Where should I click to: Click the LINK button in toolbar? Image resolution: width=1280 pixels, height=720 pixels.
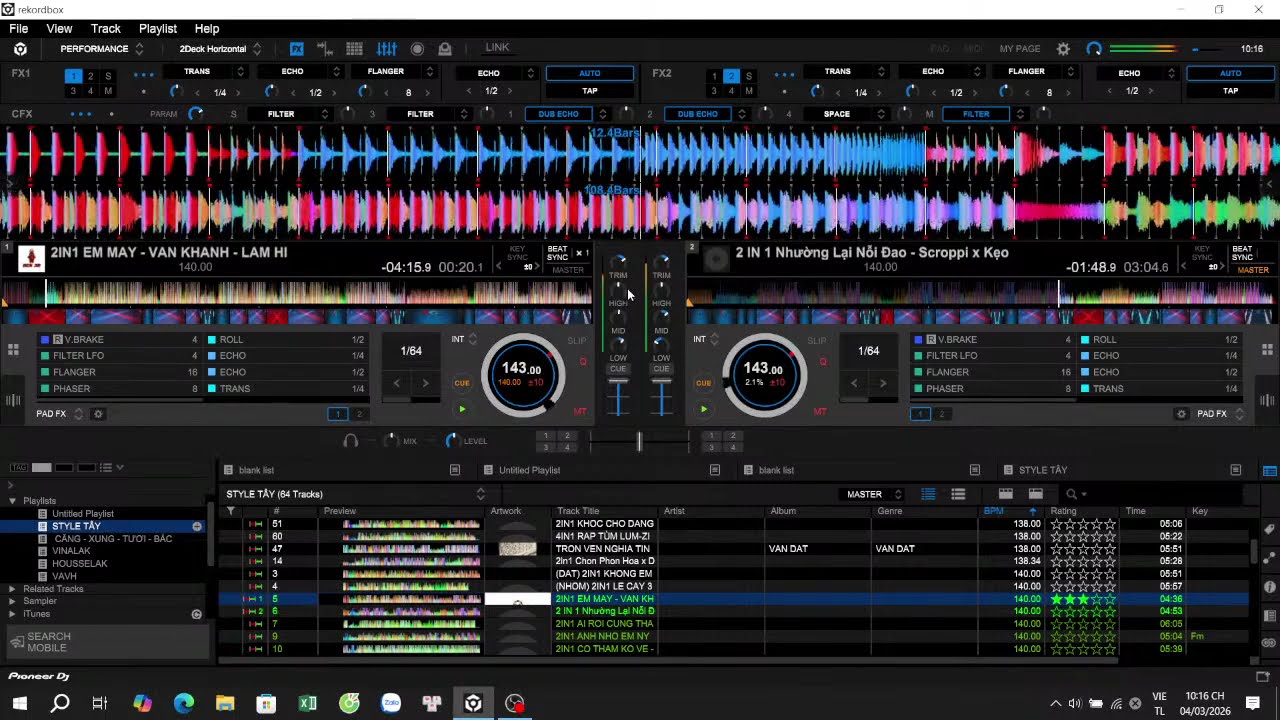tap(497, 48)
